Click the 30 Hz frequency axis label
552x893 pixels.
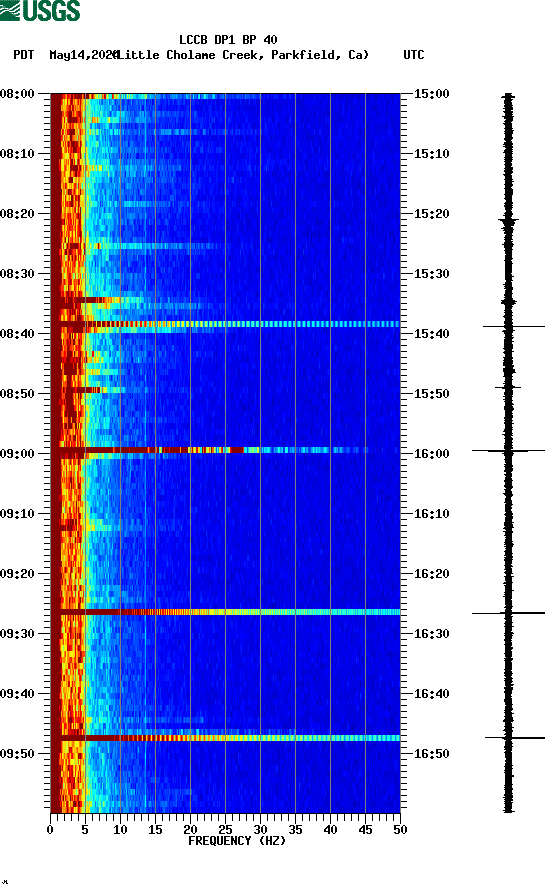[260, 830]
